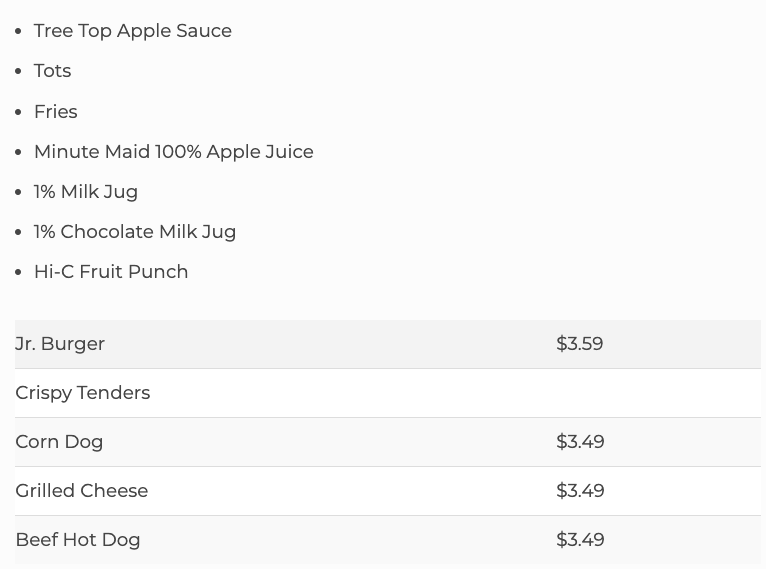
Task: Select the Corn Dog row name
Action: point(59,442)
